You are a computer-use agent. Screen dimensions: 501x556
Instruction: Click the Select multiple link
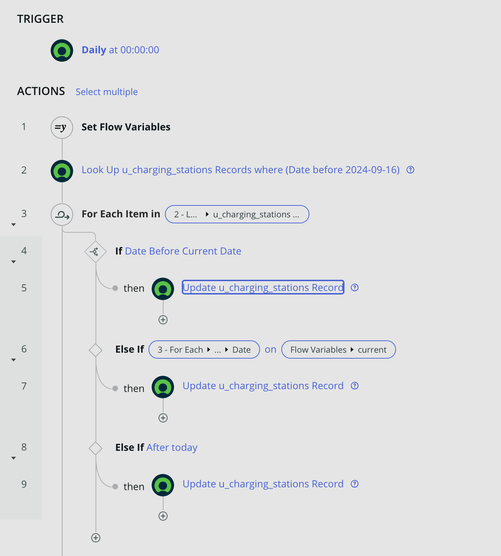[x=107, y=92]
